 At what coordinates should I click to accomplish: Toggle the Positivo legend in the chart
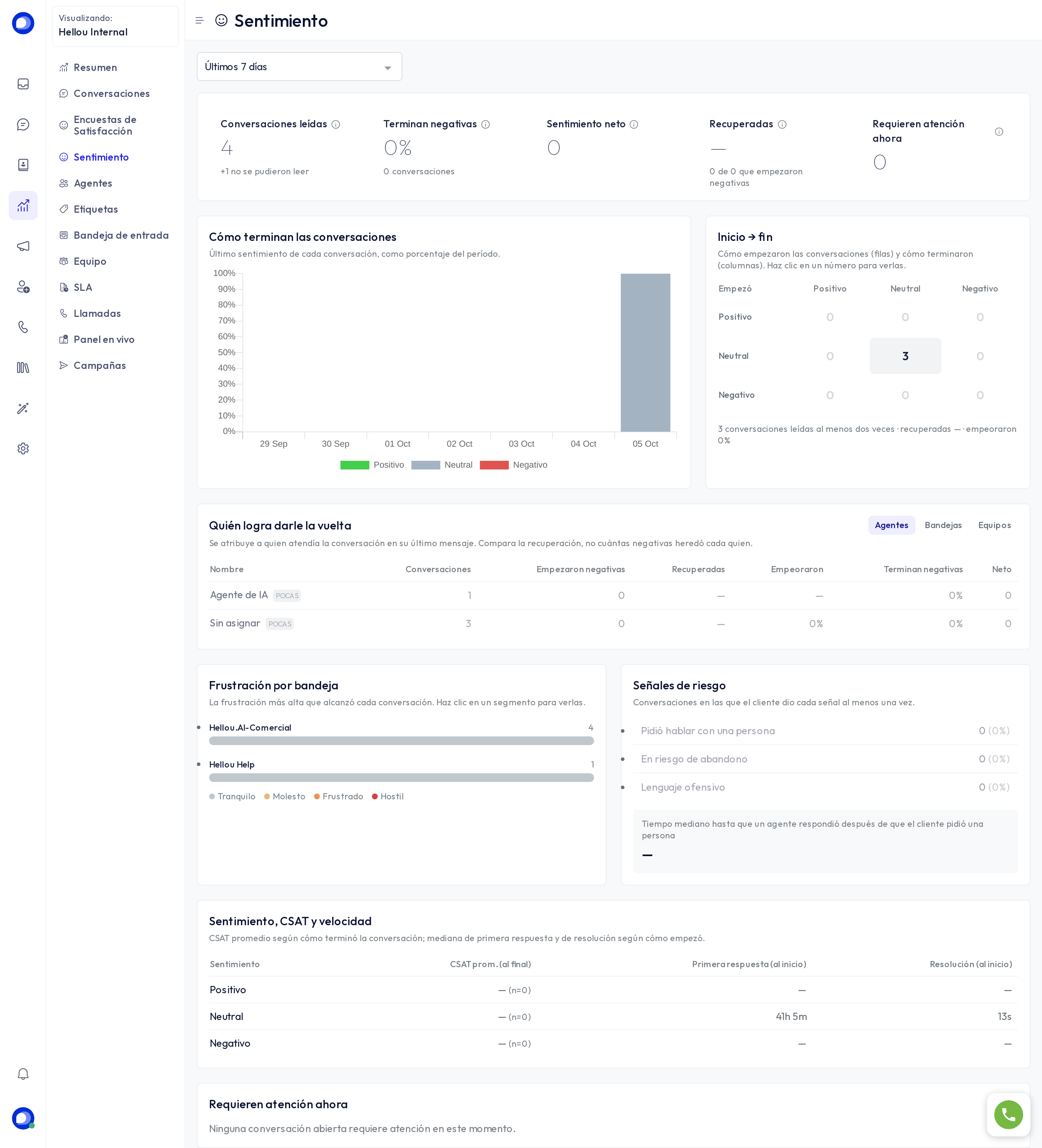[372, 465]
